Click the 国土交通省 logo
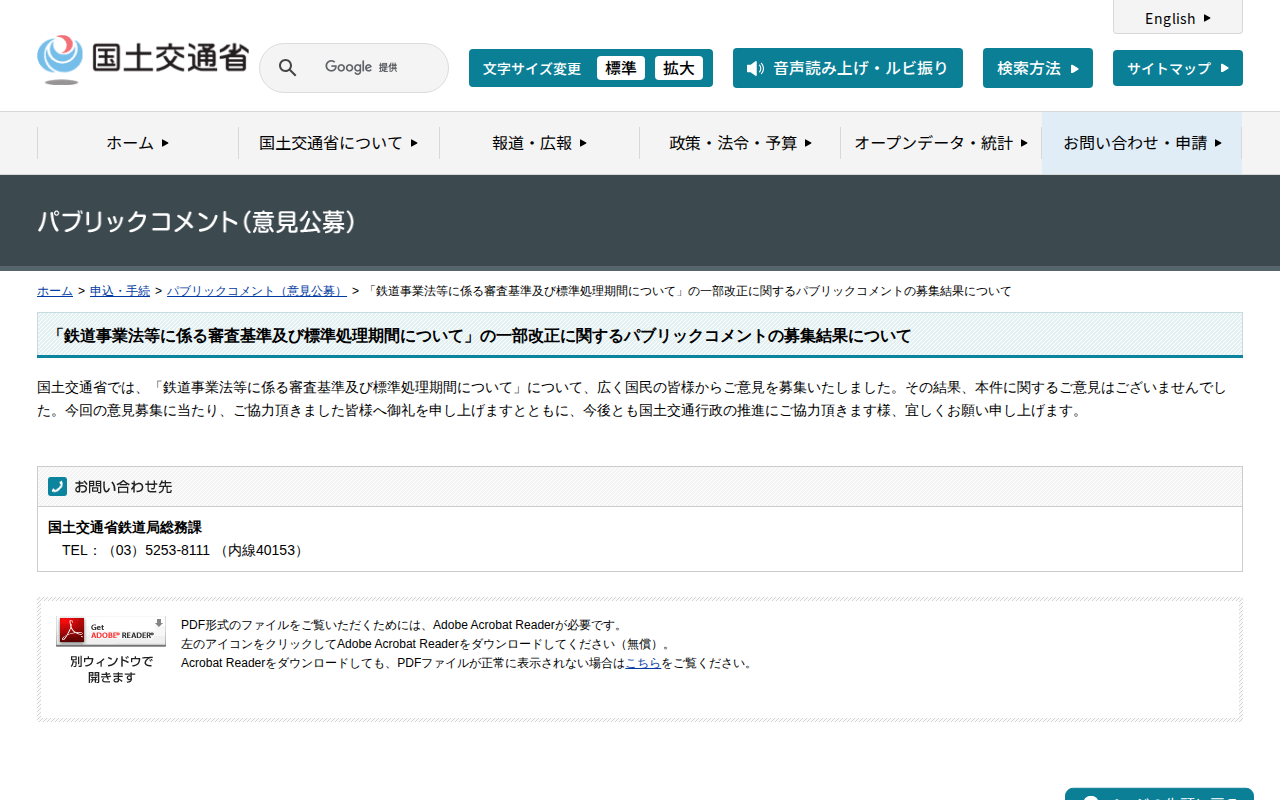Image resolution: width=1280 pixels, height=800 pixels. [142, 60]
